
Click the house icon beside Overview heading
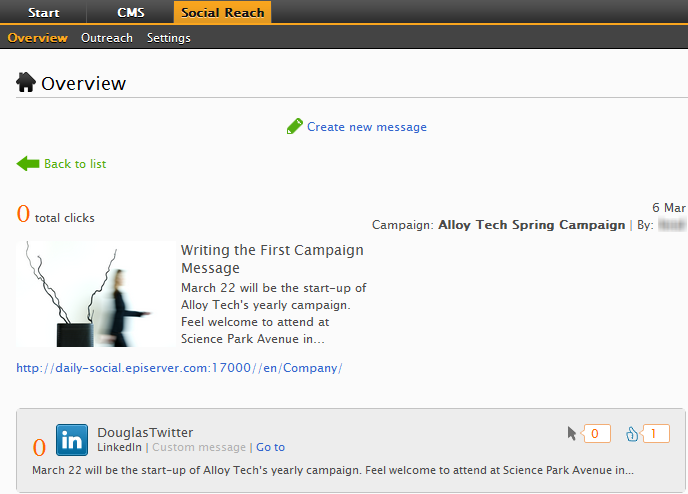[26, 83]
